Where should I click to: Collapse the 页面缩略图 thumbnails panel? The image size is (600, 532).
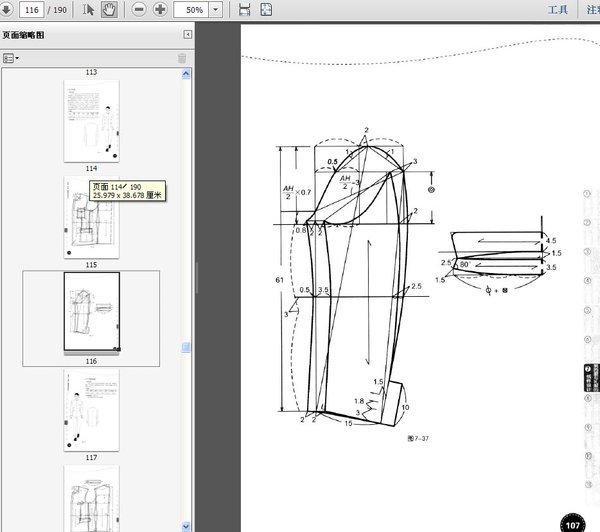click(188, 35)
